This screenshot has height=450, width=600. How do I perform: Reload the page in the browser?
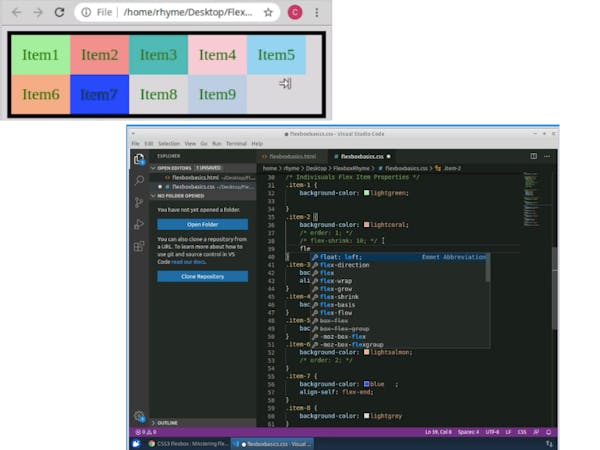(59, 12)
